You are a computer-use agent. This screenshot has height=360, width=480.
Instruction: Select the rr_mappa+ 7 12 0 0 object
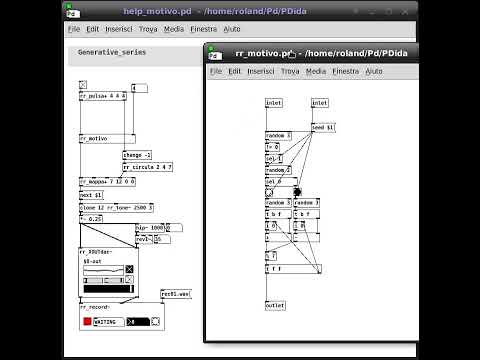107,182
